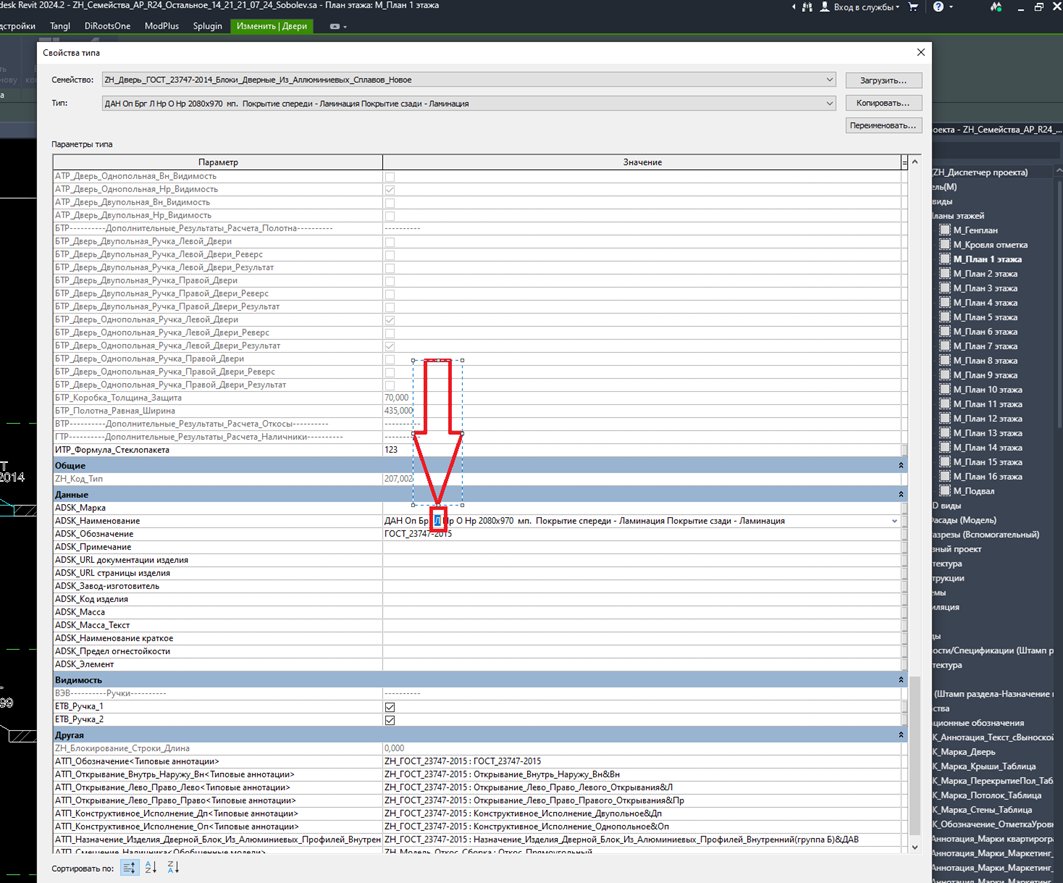1063x883 pixels.
Task: Click the Переименовать button
Action: tap(883, 125)
